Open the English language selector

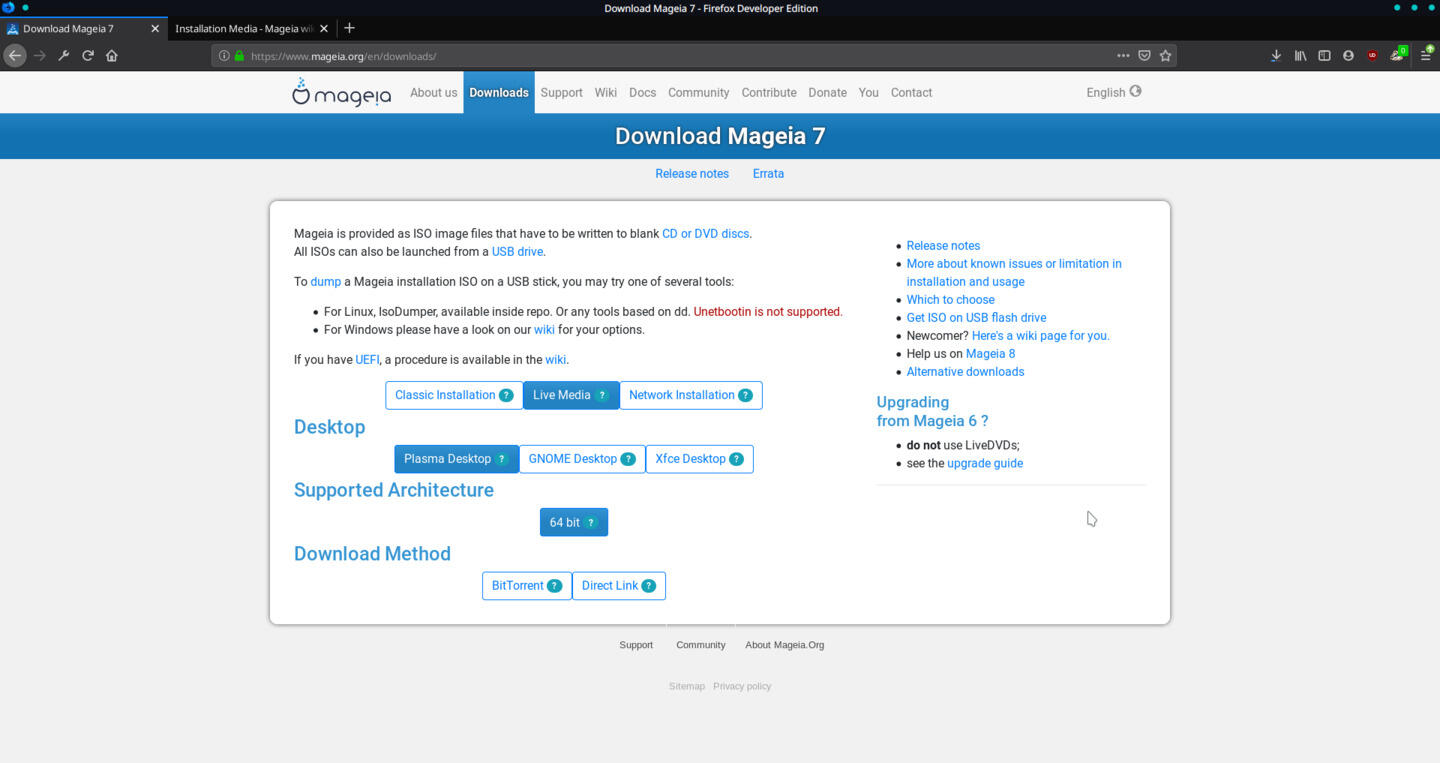click(1113, 92)
